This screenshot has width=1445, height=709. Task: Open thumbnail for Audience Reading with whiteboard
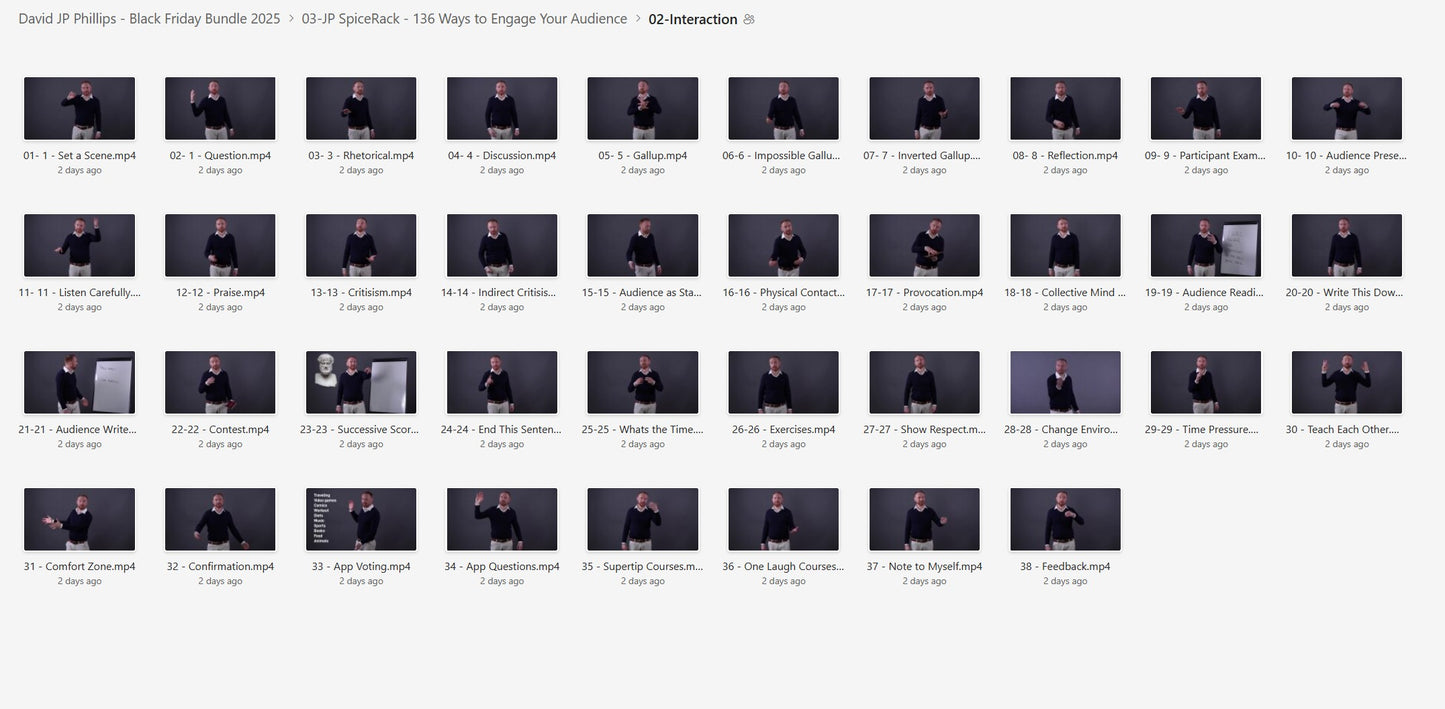click(1206, 245)
